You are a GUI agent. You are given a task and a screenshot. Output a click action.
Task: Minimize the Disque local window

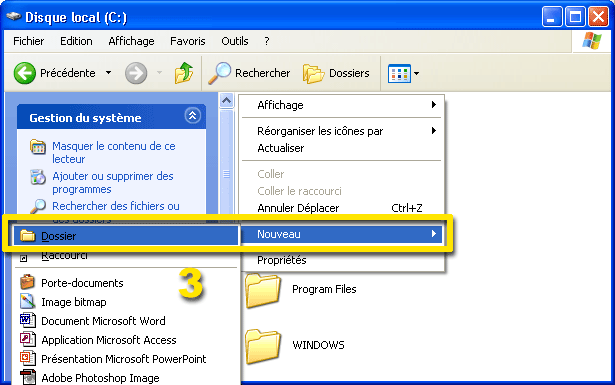coord(552,17)
